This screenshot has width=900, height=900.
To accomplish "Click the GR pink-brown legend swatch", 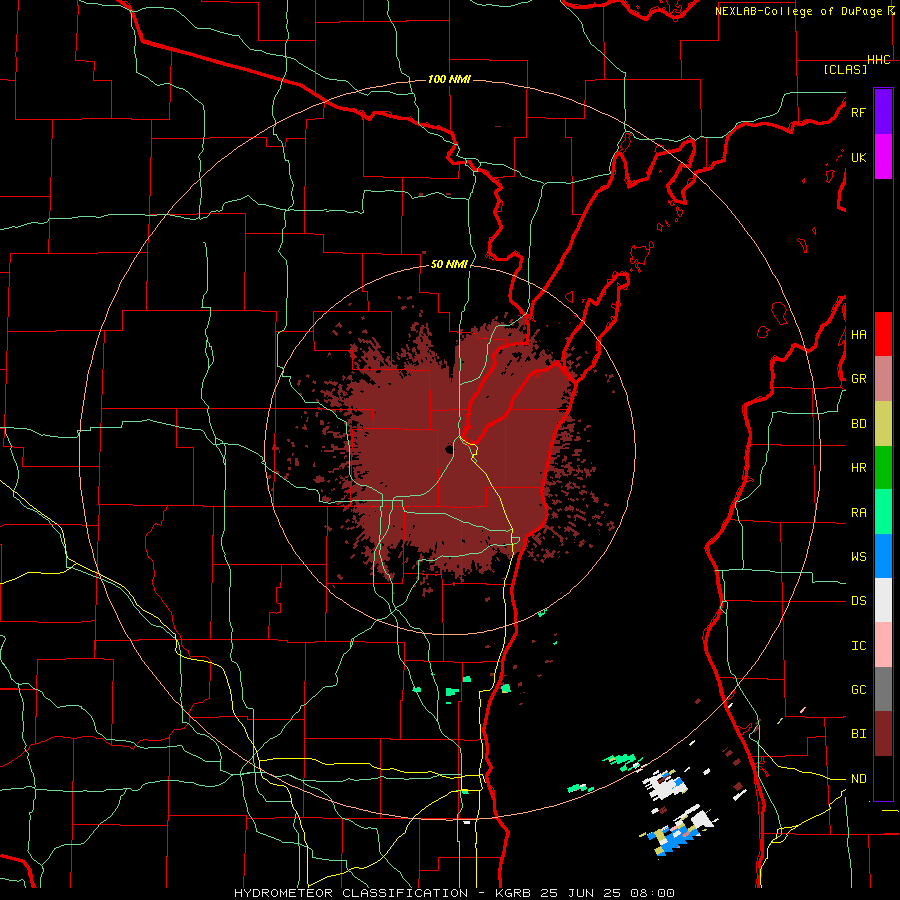I will 883,379.
